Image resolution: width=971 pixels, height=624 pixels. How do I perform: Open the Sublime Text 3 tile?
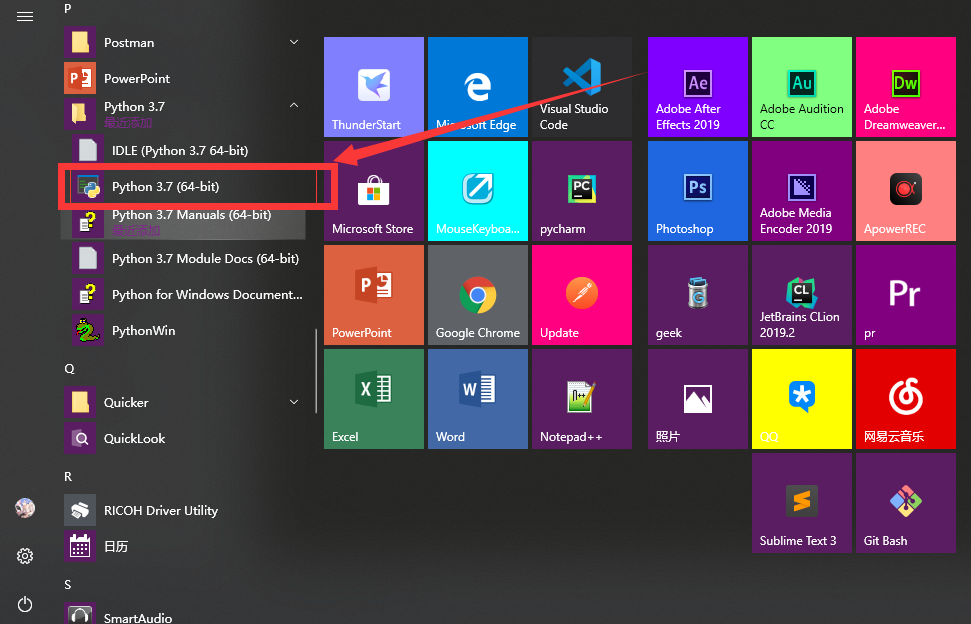(801, 503)
